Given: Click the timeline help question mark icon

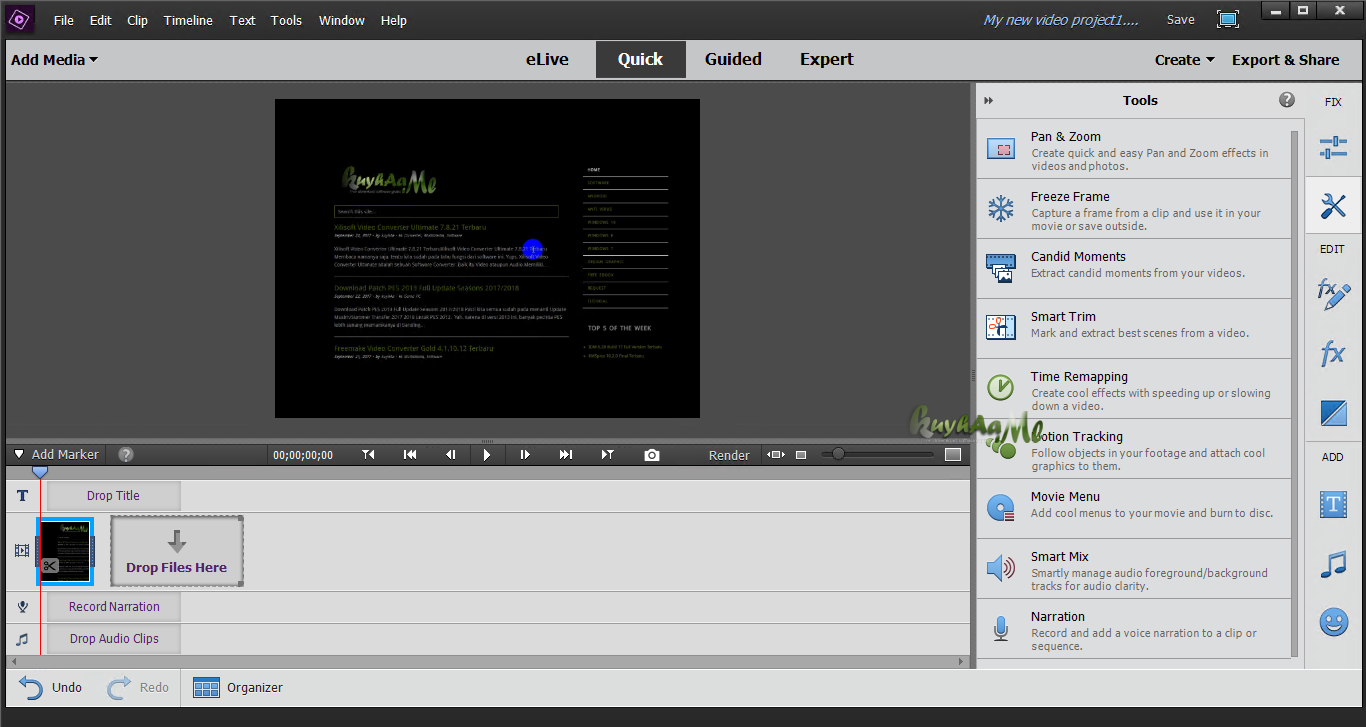Looking at the screenshot, I should 126,454.
